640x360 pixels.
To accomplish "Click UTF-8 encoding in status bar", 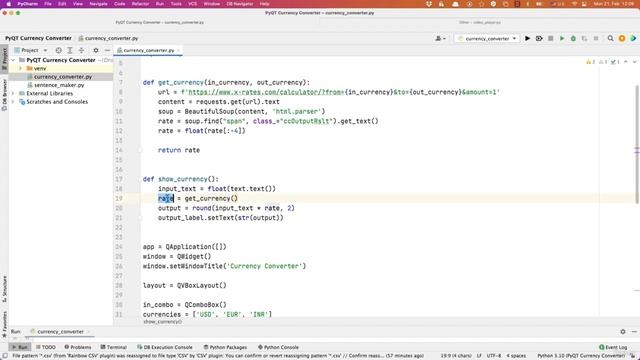I will pyautogui.click(x=494, y=356).
